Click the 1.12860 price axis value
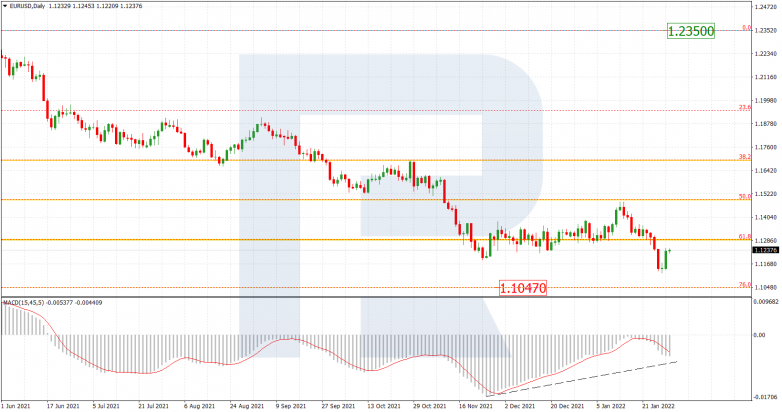The width and height of the screenshot is (782, 412). [x=765, y=240]
